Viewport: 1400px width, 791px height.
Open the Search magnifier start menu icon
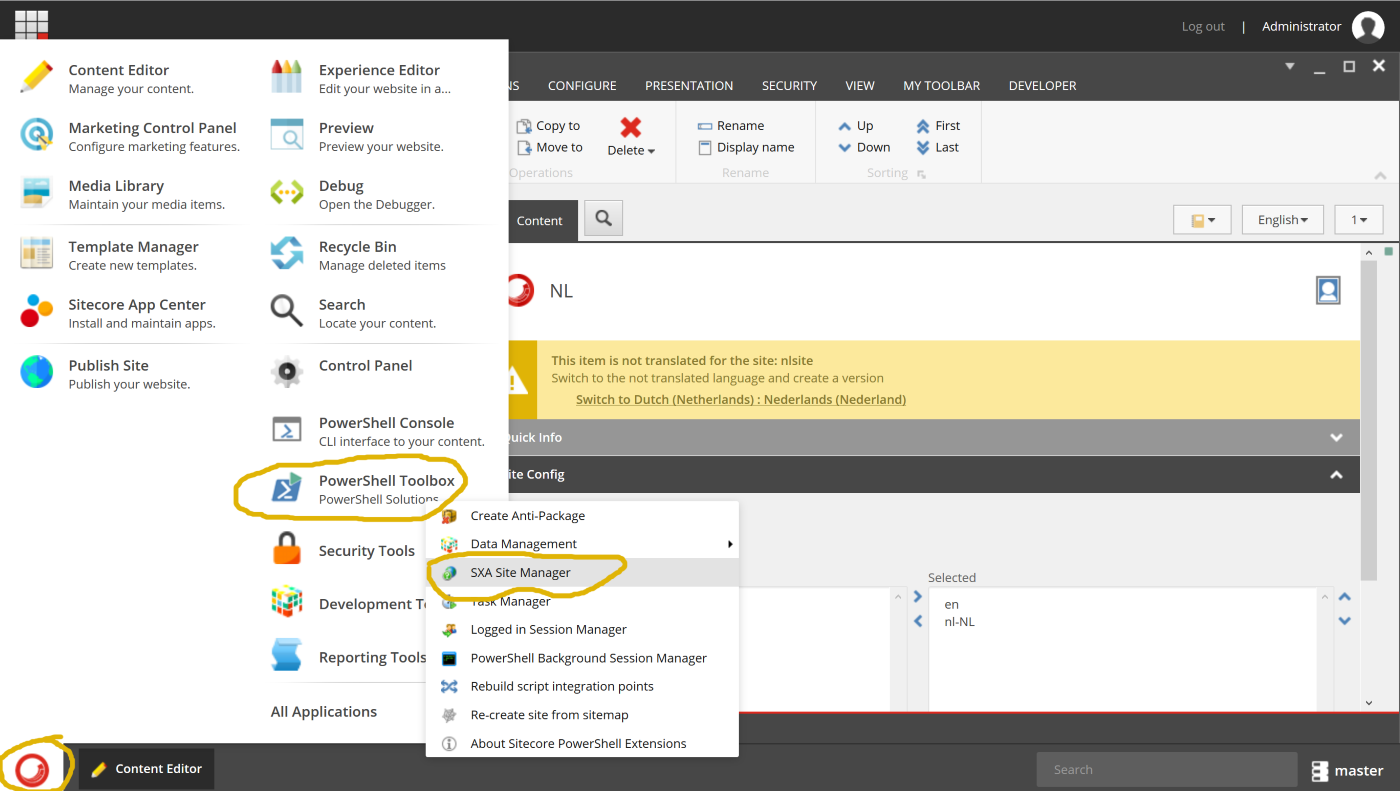click(x=287, y=312)
